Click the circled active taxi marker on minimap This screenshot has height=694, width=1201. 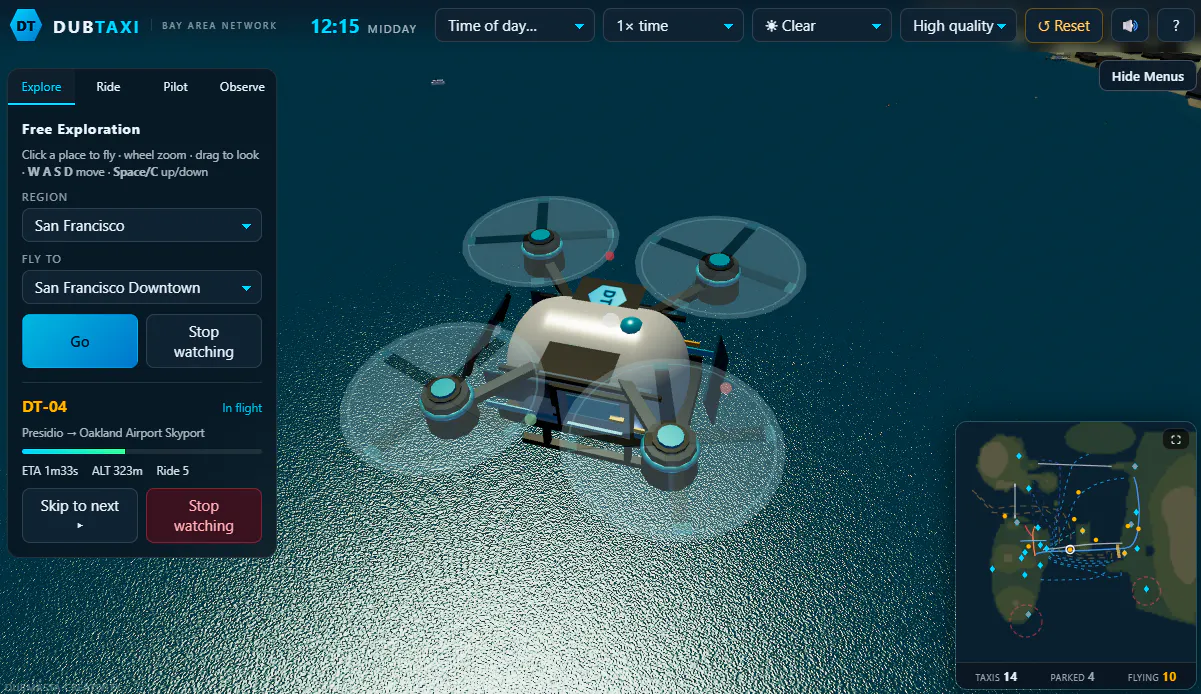(1070, 549)
